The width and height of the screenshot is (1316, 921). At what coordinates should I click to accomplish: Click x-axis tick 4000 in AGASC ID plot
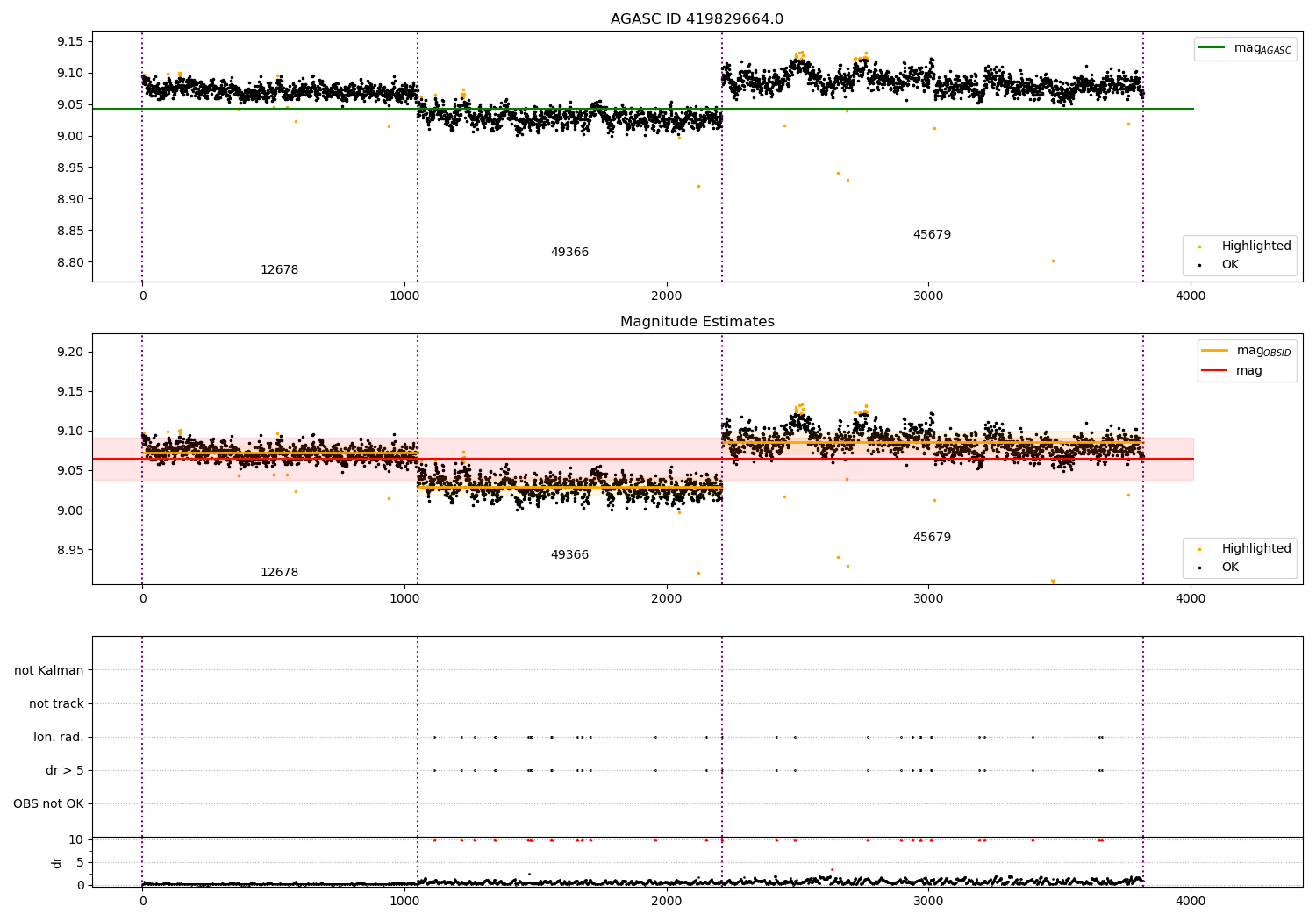point(1191,296)
